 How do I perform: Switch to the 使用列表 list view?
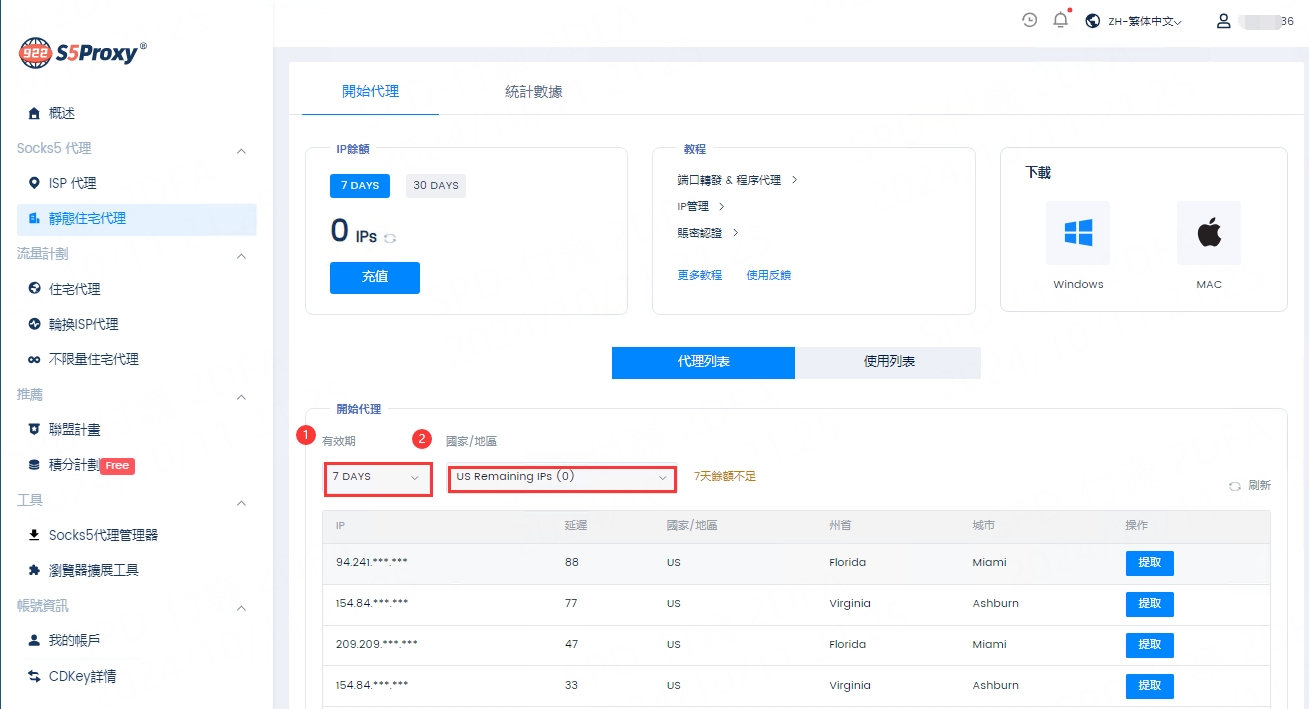point(888,362)
